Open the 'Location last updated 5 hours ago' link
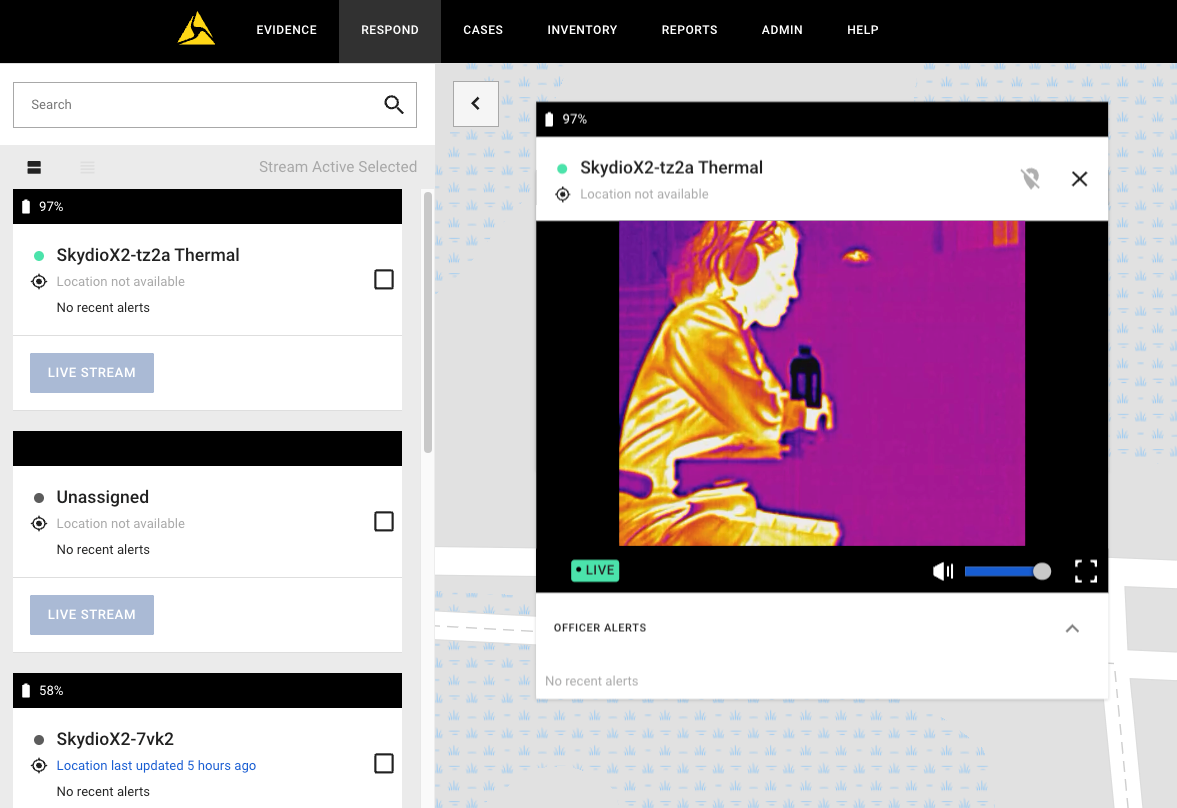 [x=156, y=766]
